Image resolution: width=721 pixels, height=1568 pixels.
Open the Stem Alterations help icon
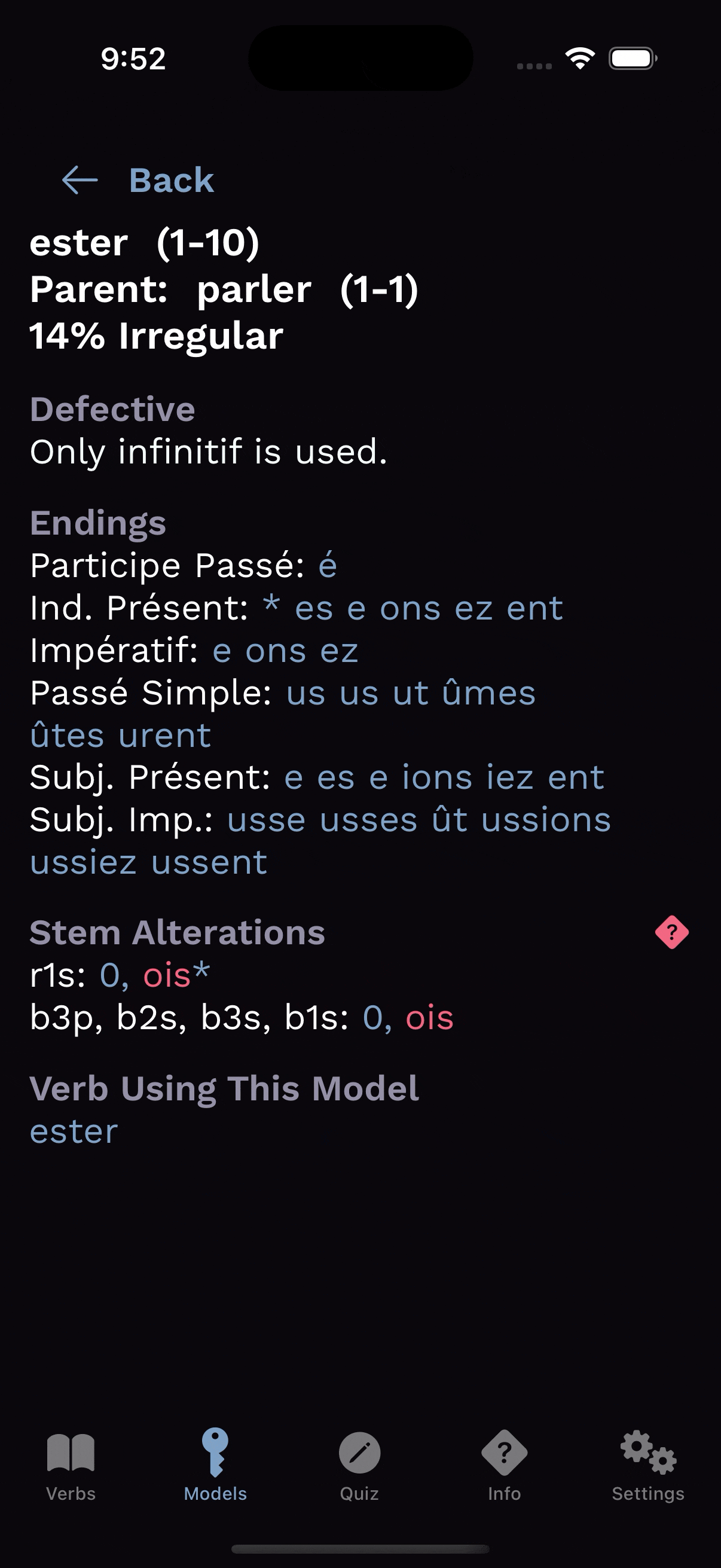point(672,932)
